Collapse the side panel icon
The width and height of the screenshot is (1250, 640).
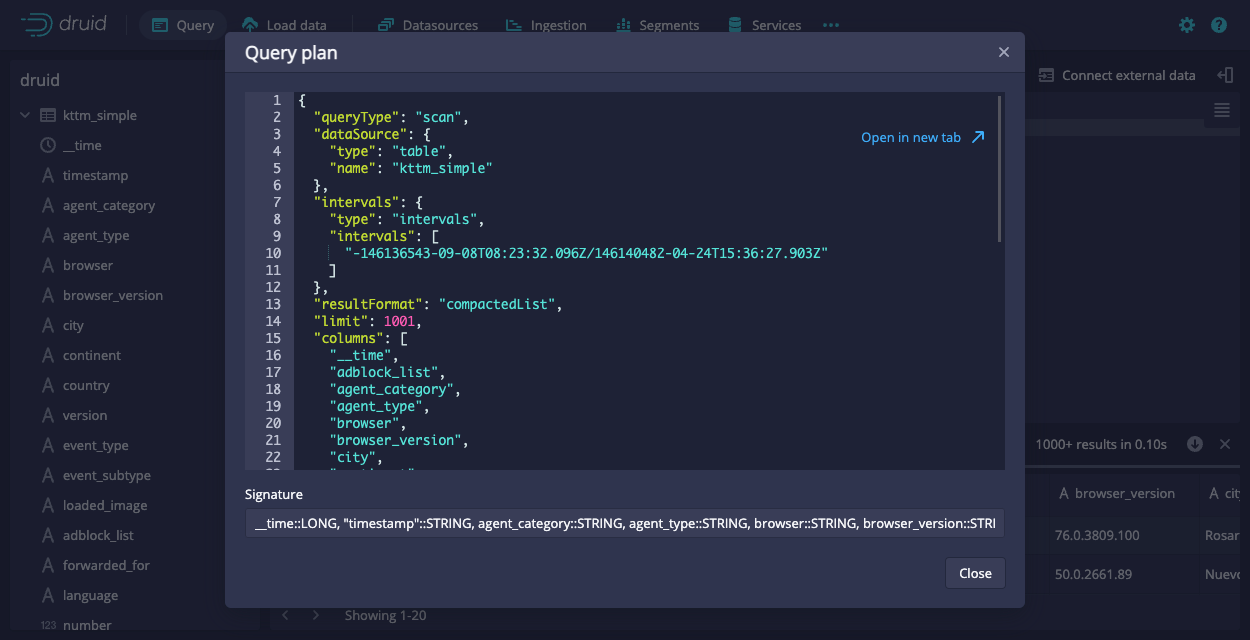[x=1225, y=75]
